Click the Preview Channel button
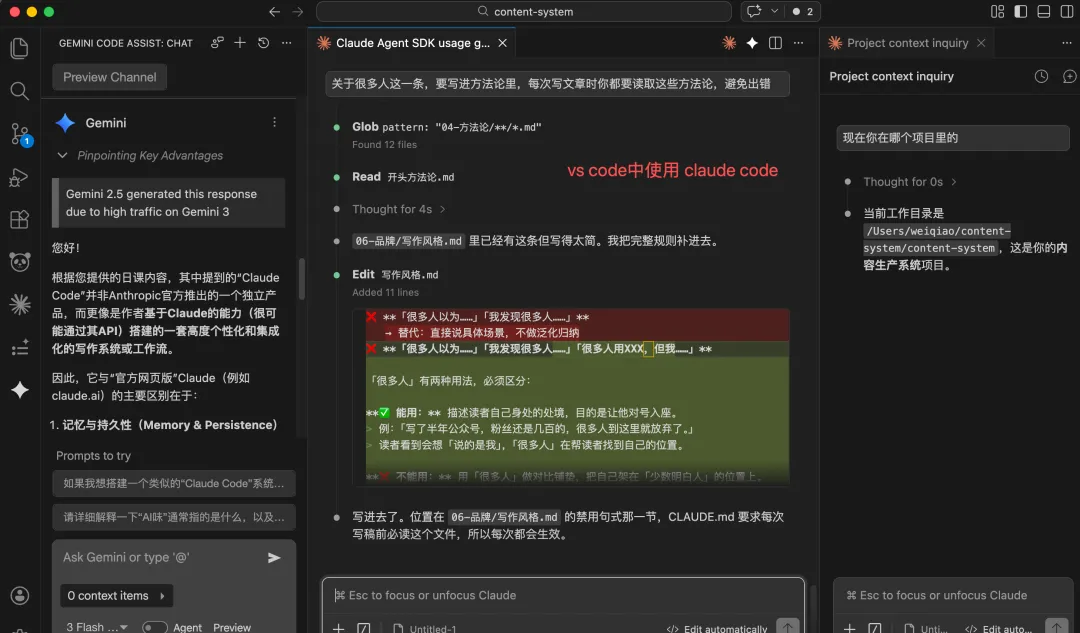 coord(110,77)
